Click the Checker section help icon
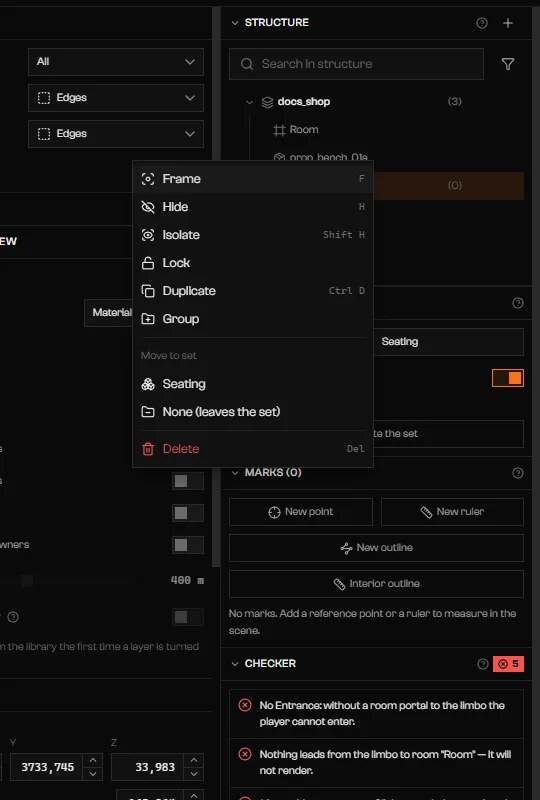Image resolution: width=540 pixels, height=800 pixels. click(482, 664)
